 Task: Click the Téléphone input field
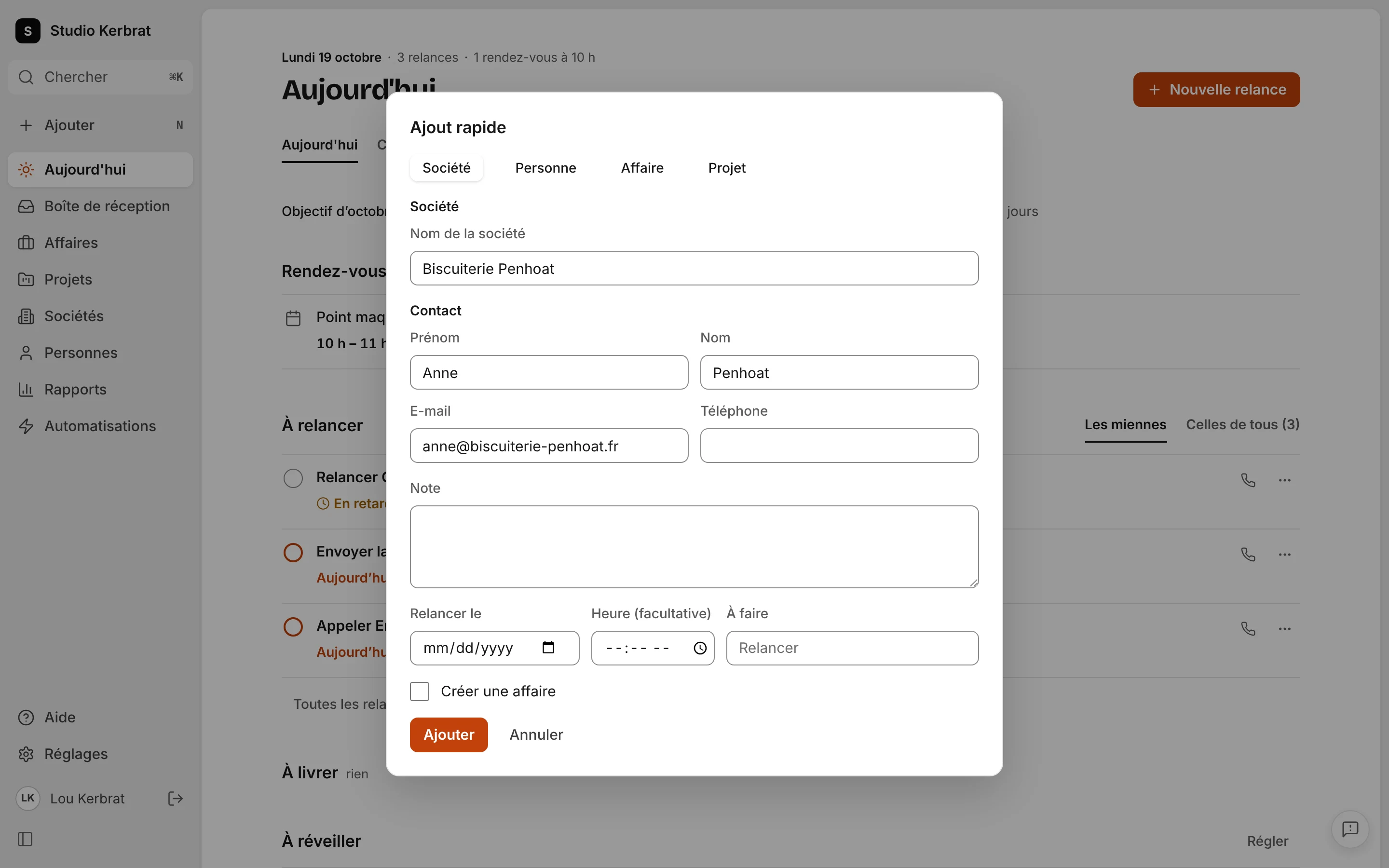coord(839,446)
